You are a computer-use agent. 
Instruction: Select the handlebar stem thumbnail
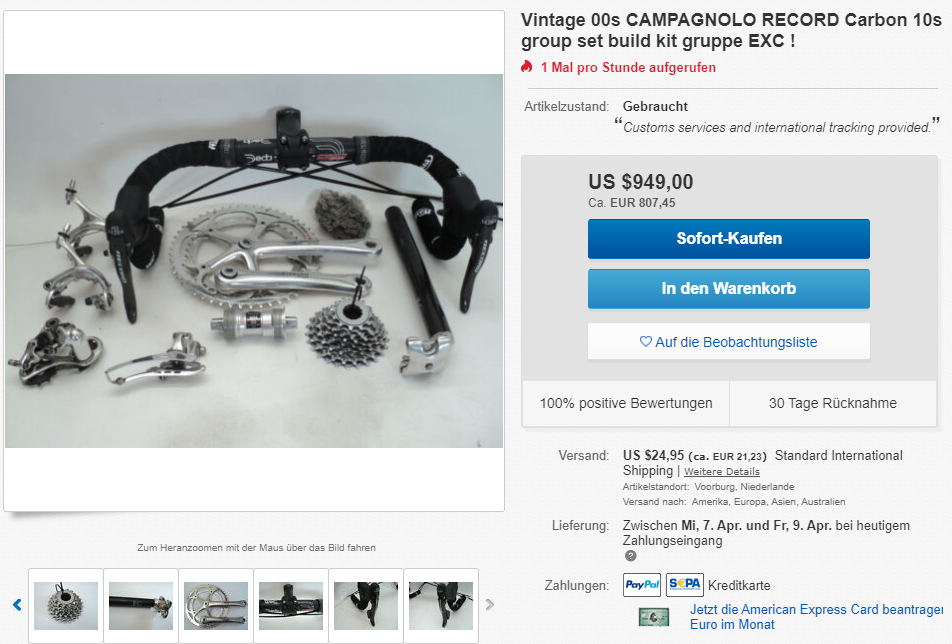point(291,606)
